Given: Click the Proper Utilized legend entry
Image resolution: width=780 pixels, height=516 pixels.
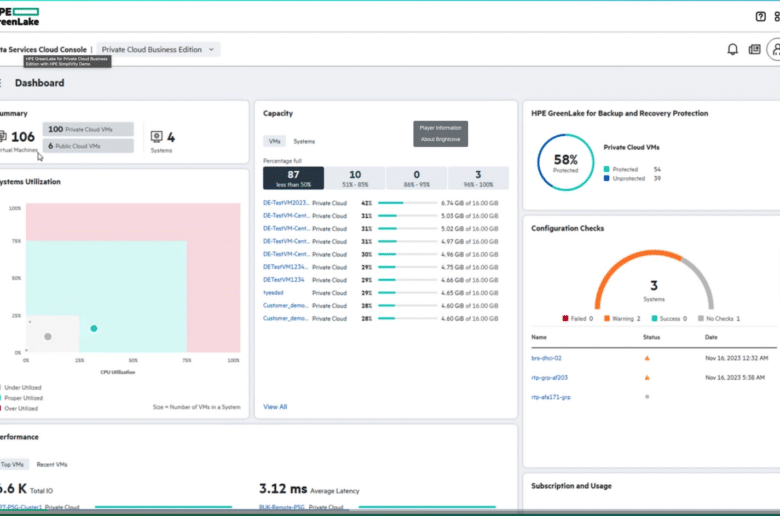Looking at the screenshot, I should [x=21, y=398].
